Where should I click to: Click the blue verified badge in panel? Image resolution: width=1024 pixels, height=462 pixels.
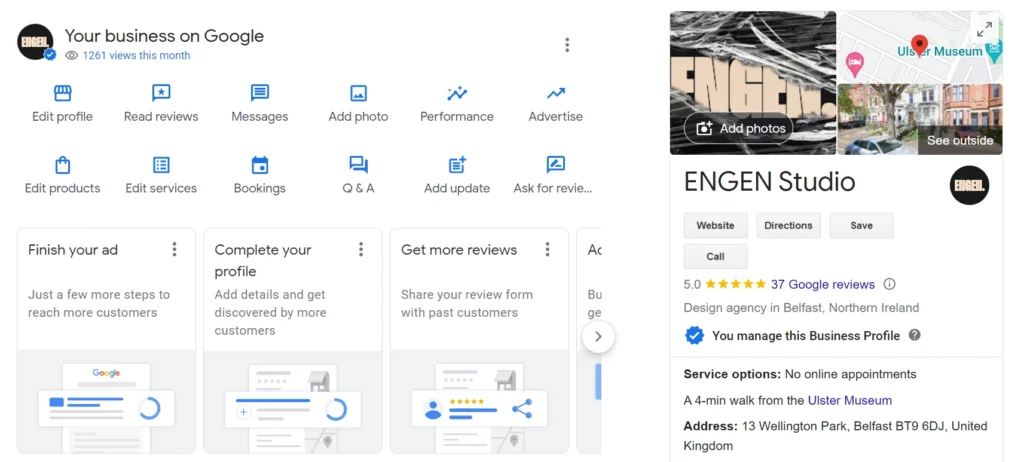(x=694, y=335)
